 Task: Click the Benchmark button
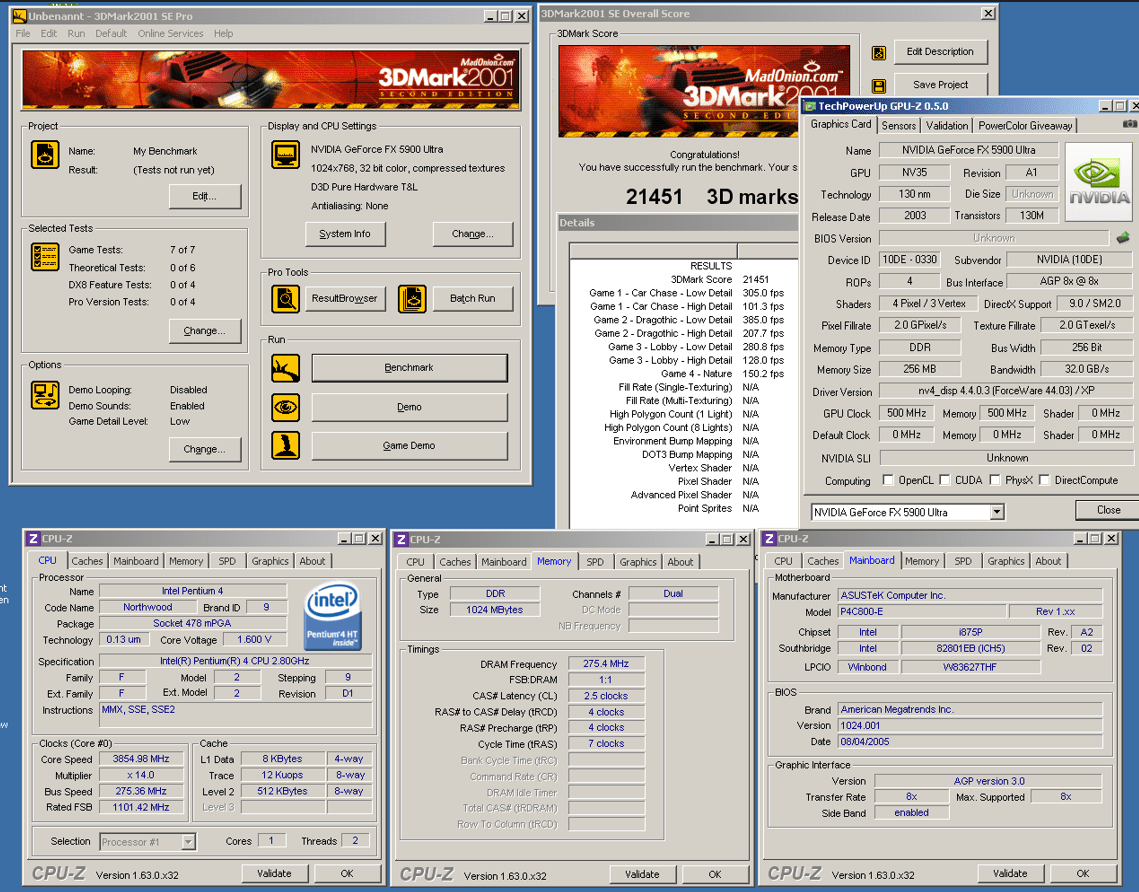tap(409, 368)
